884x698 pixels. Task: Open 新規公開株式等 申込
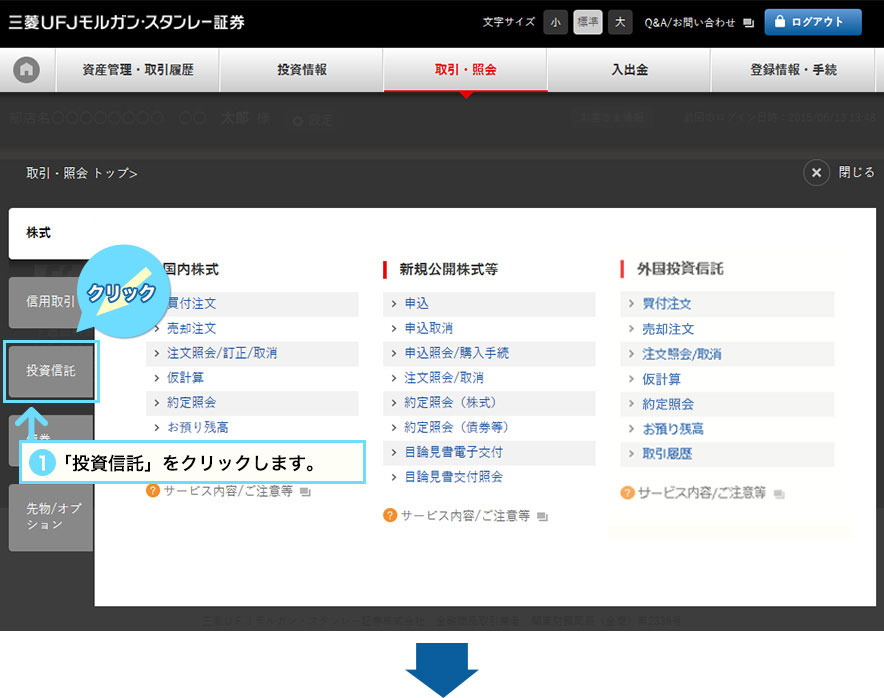417,303
